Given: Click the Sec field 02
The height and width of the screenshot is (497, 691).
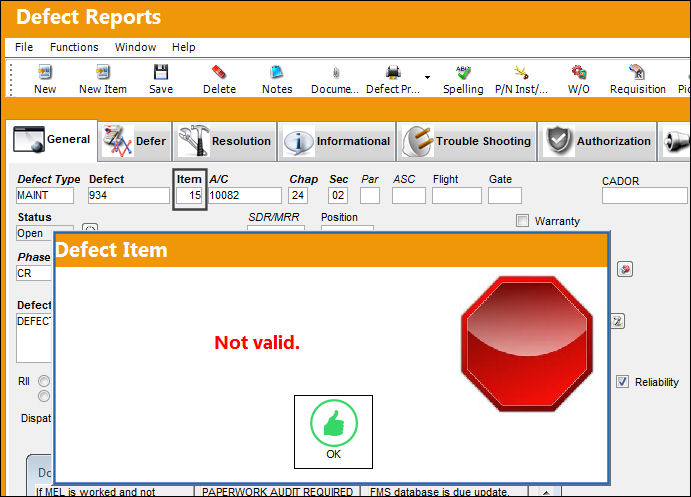Looking at the screenshot, I should (x=338, y=196).
